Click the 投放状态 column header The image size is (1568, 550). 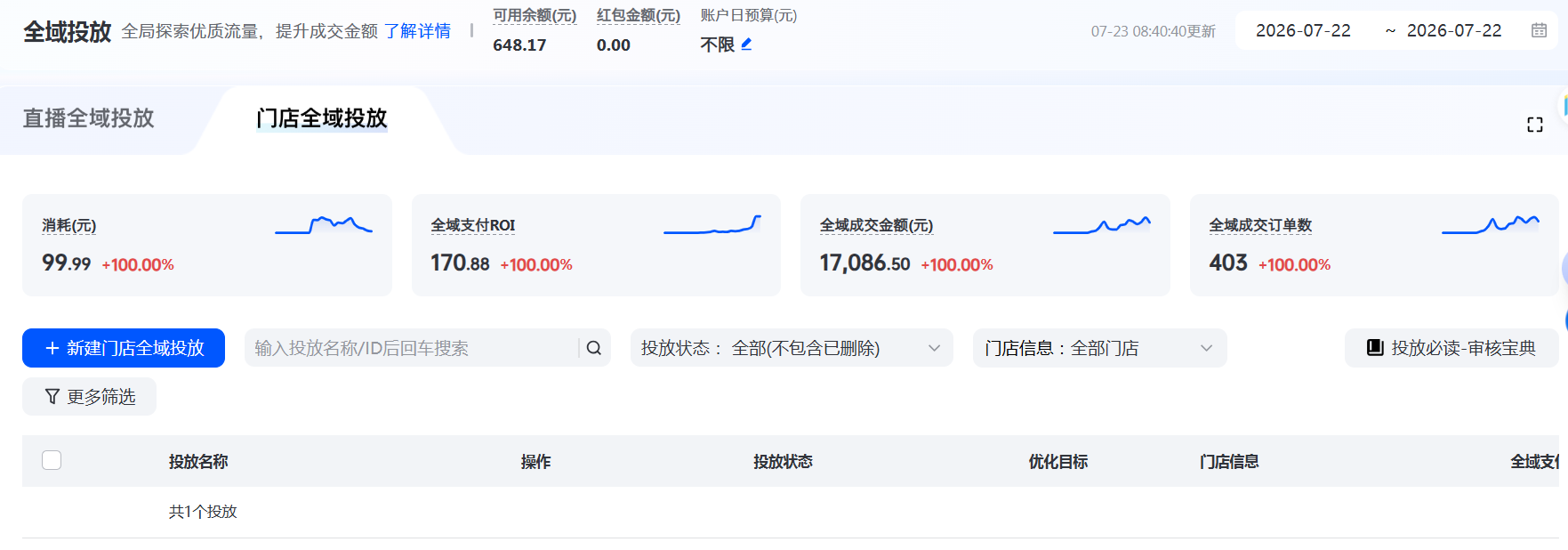[x=783, y=462]
